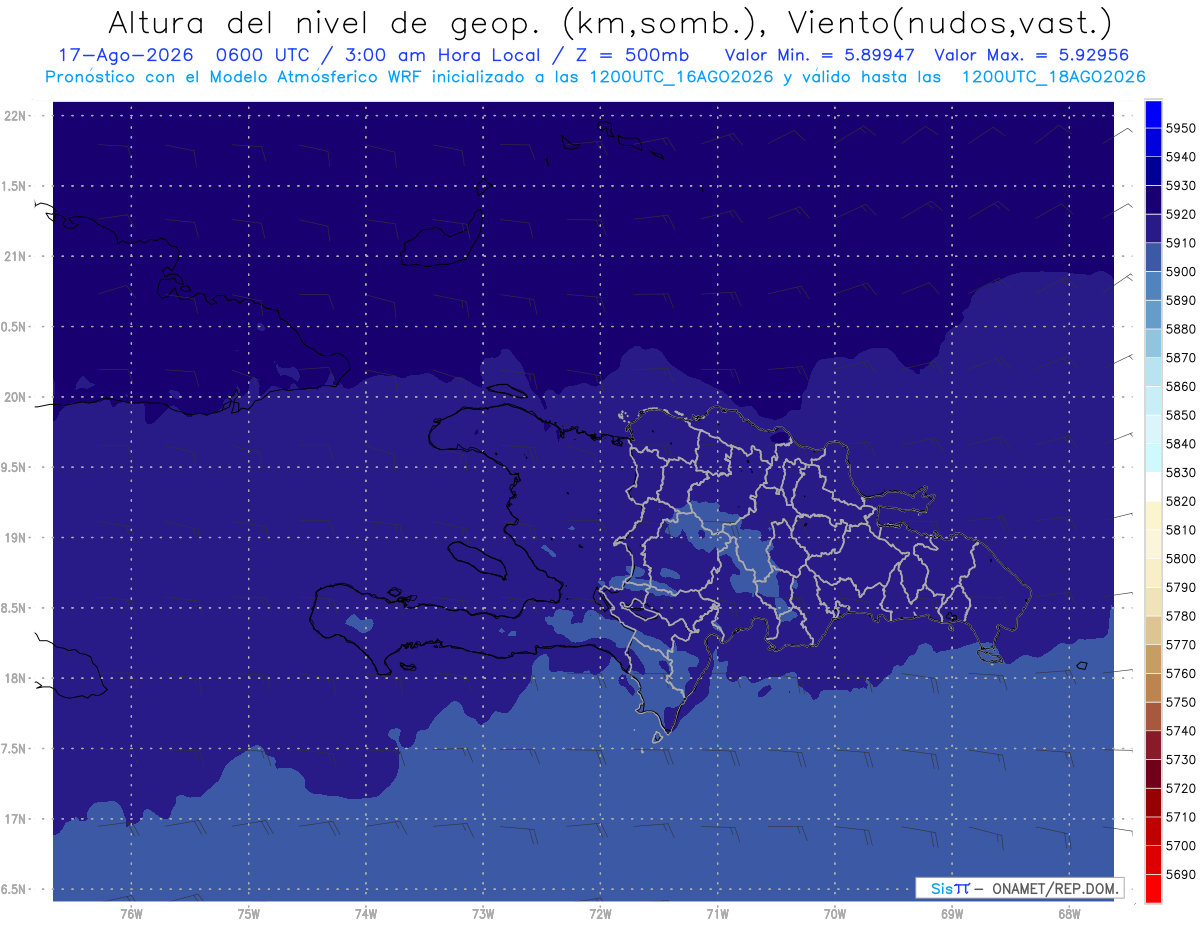
Task: Click the legend swatch between 5900 and 5910
Action: click(x=1153, y=257)
